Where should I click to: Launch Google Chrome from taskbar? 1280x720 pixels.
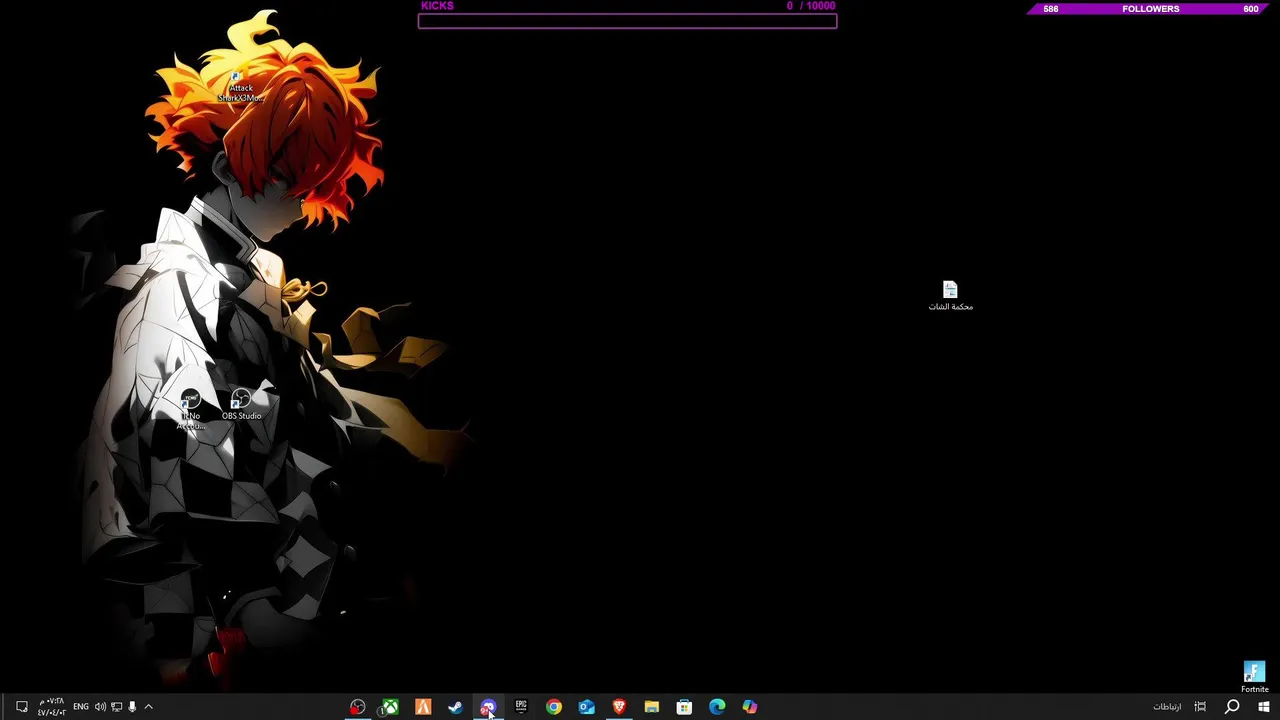[554, 707]
